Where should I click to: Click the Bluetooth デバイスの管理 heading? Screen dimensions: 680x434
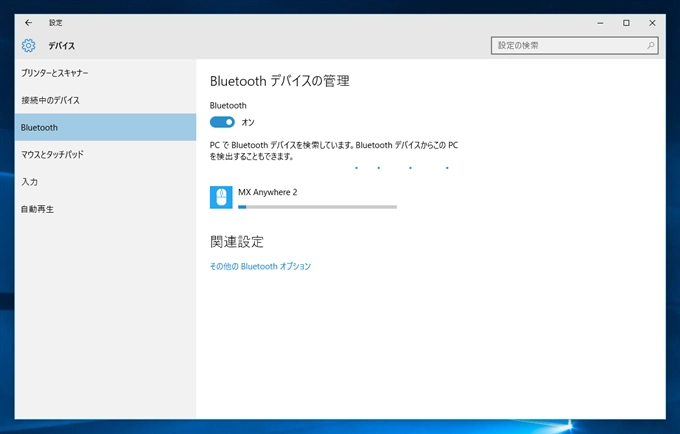coord(280,81)
